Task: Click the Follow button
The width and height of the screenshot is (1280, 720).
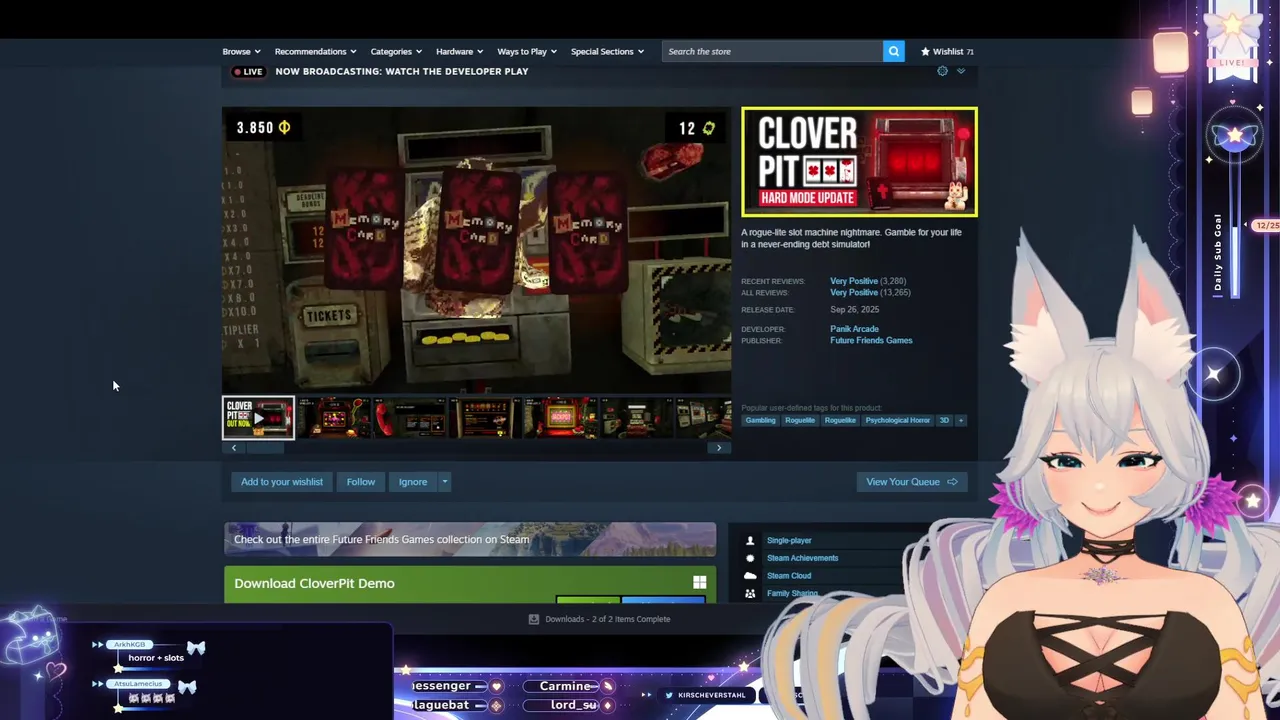Action: [361, 482]
